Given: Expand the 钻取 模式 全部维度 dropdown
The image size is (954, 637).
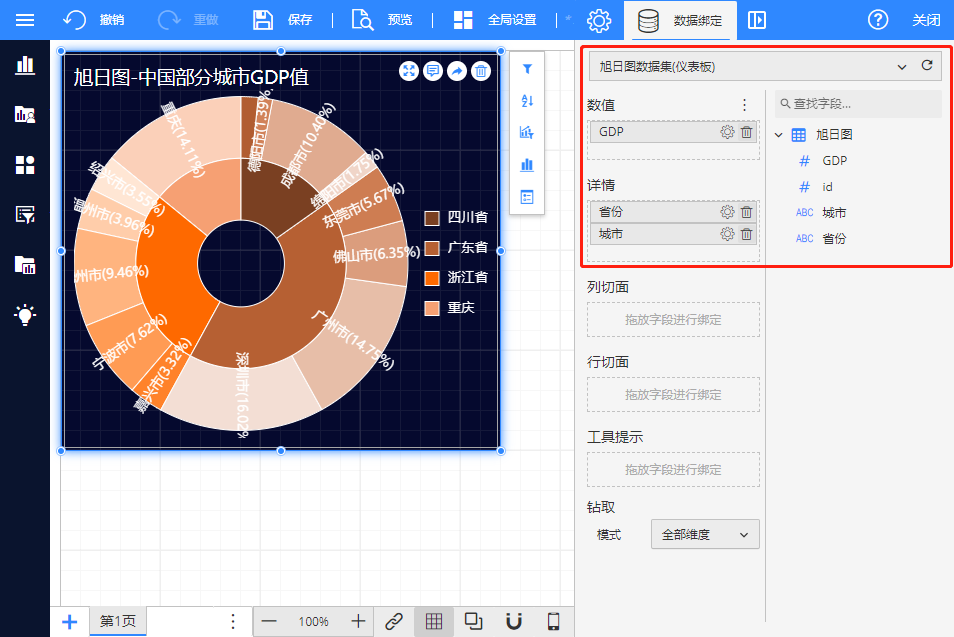Looking at the screenshot, I should pyautogui.click(x=705, y=535).
